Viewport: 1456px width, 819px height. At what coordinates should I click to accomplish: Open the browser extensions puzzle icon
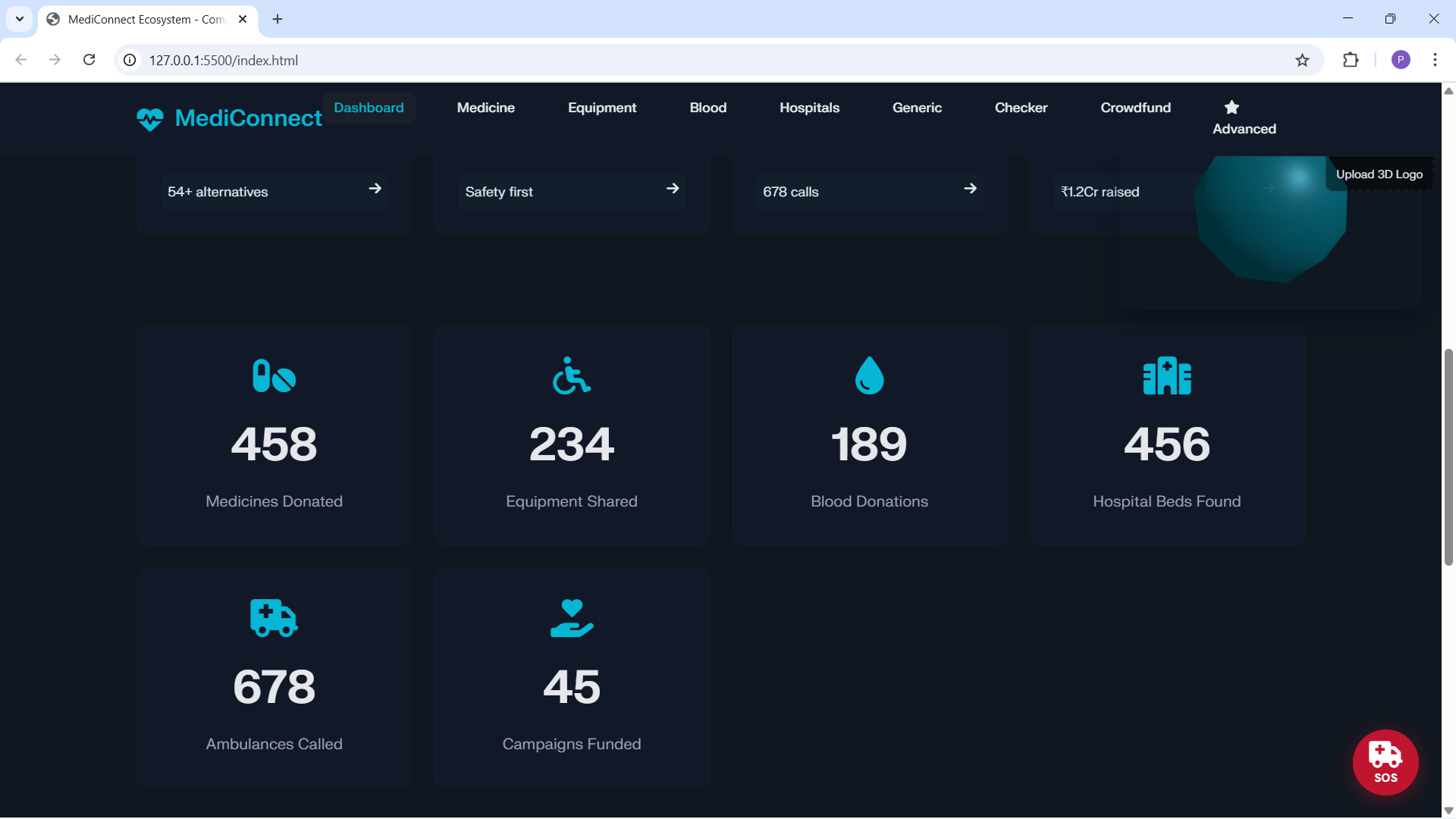tap(1351, 60)
